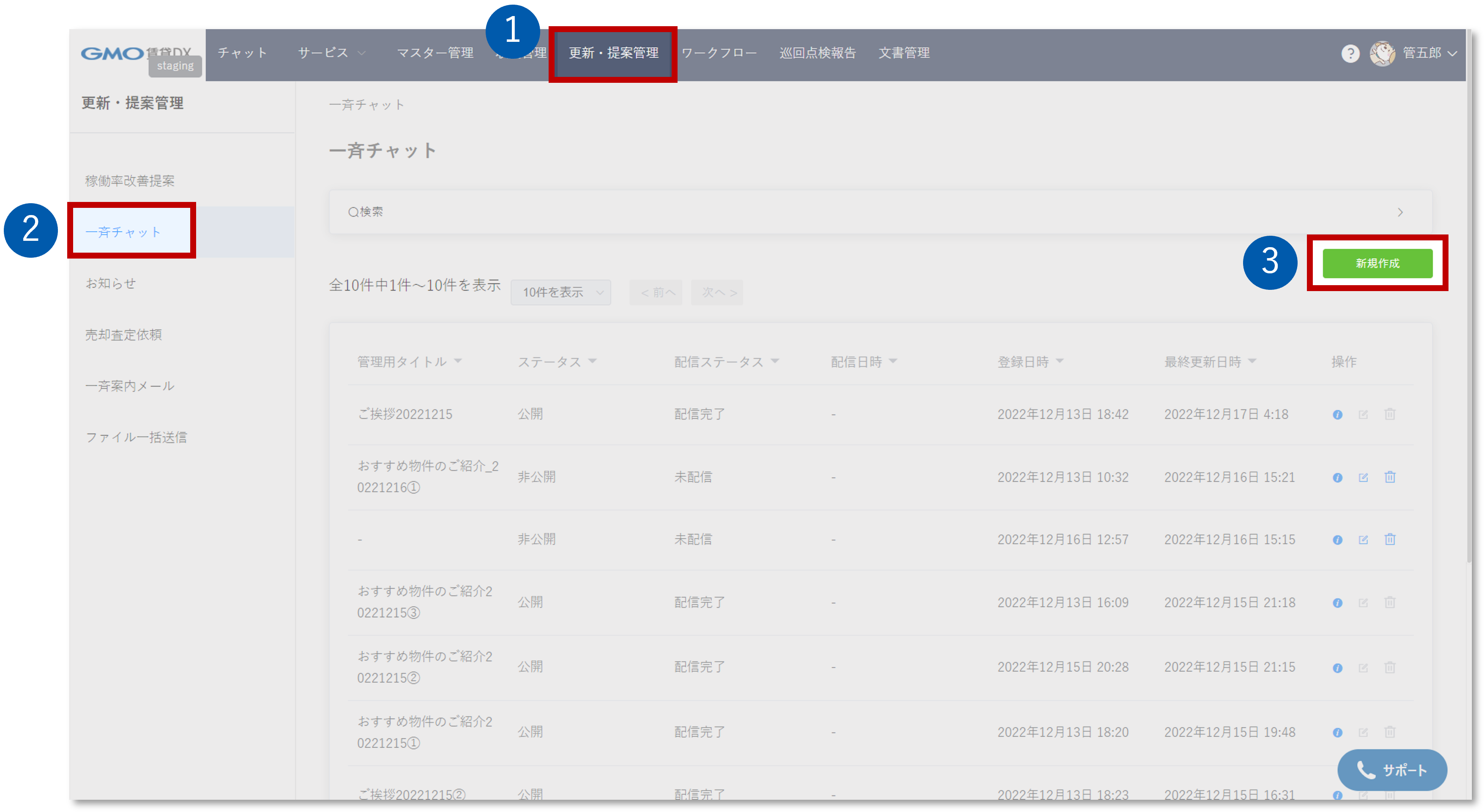Sort by 配信ステータス column header
Screen dimensions: 1484x812
726,362
